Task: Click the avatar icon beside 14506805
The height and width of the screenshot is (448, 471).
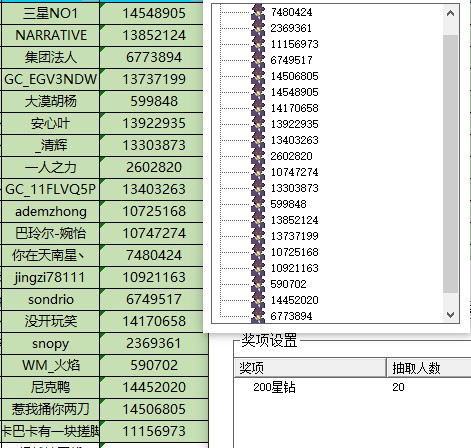Action: click(258, 76)
